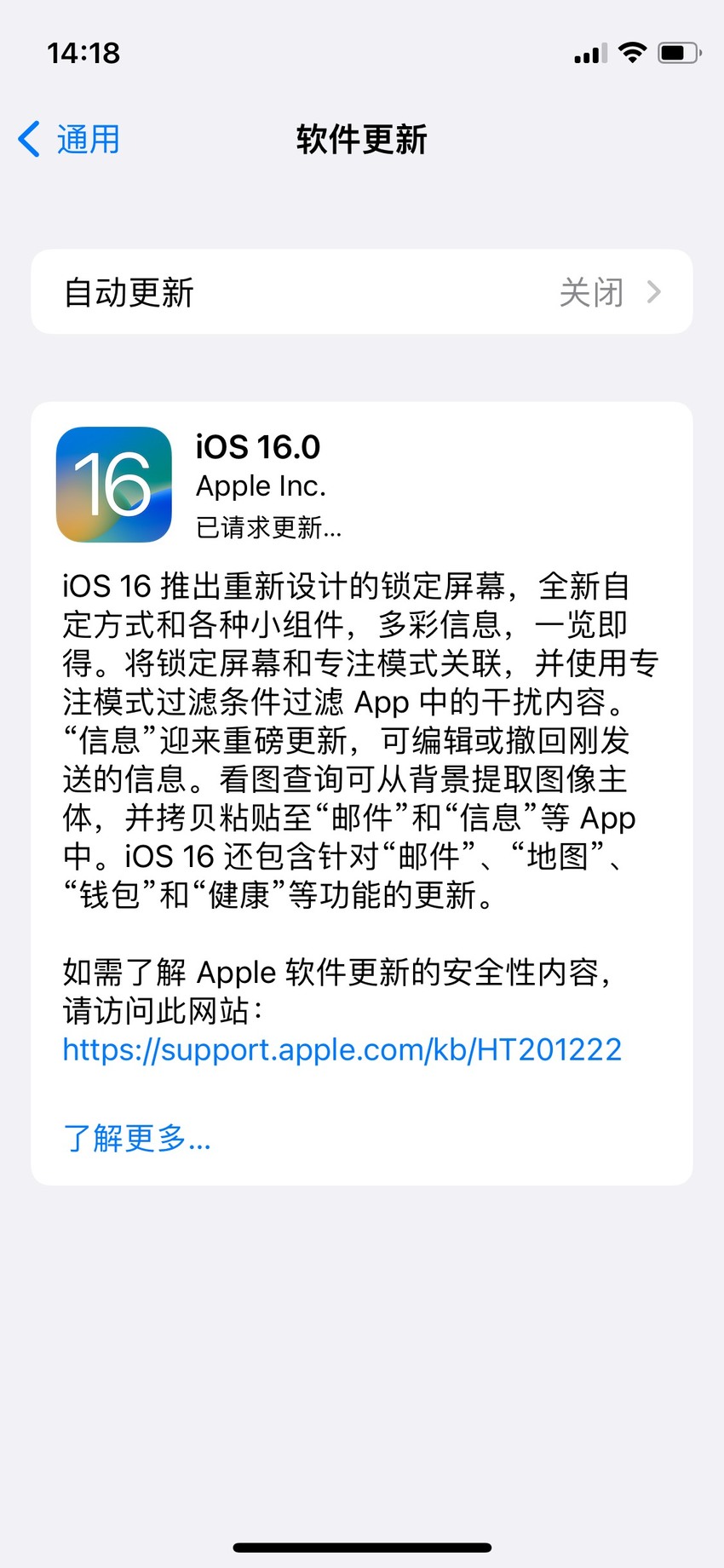Tap the 自动更新 label text
724x1568 pixels.
coord(129,292)
